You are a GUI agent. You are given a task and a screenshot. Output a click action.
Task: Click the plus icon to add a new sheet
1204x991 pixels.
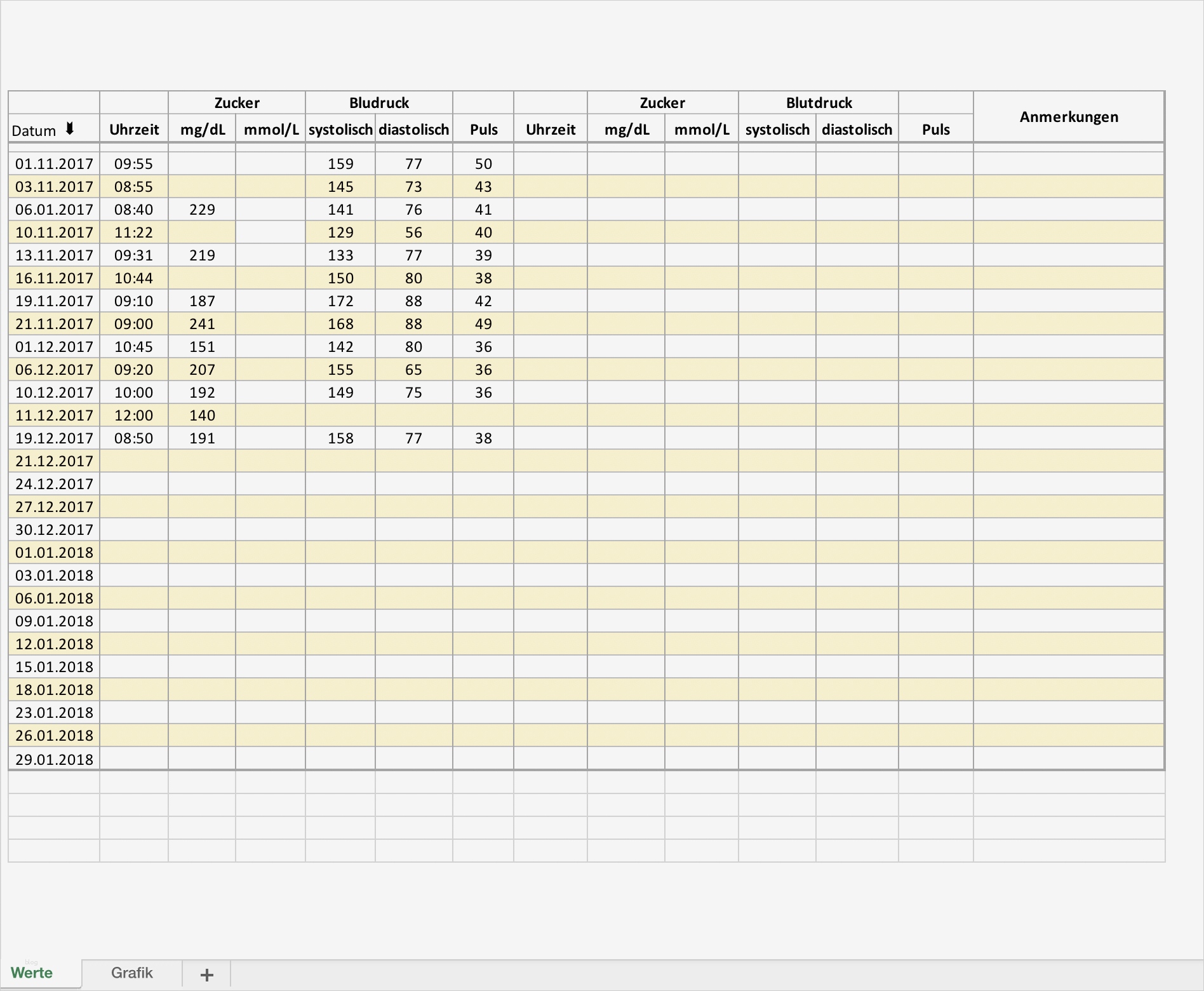point(206,974)
